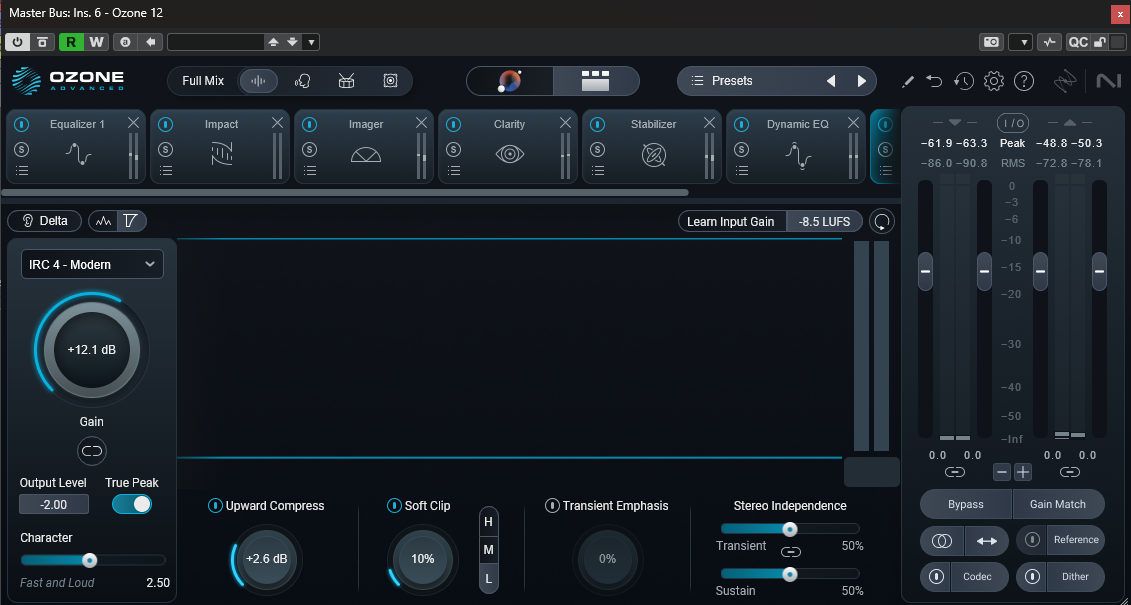Solo the Stabilizer module
1131x605 pixels.
597,149
